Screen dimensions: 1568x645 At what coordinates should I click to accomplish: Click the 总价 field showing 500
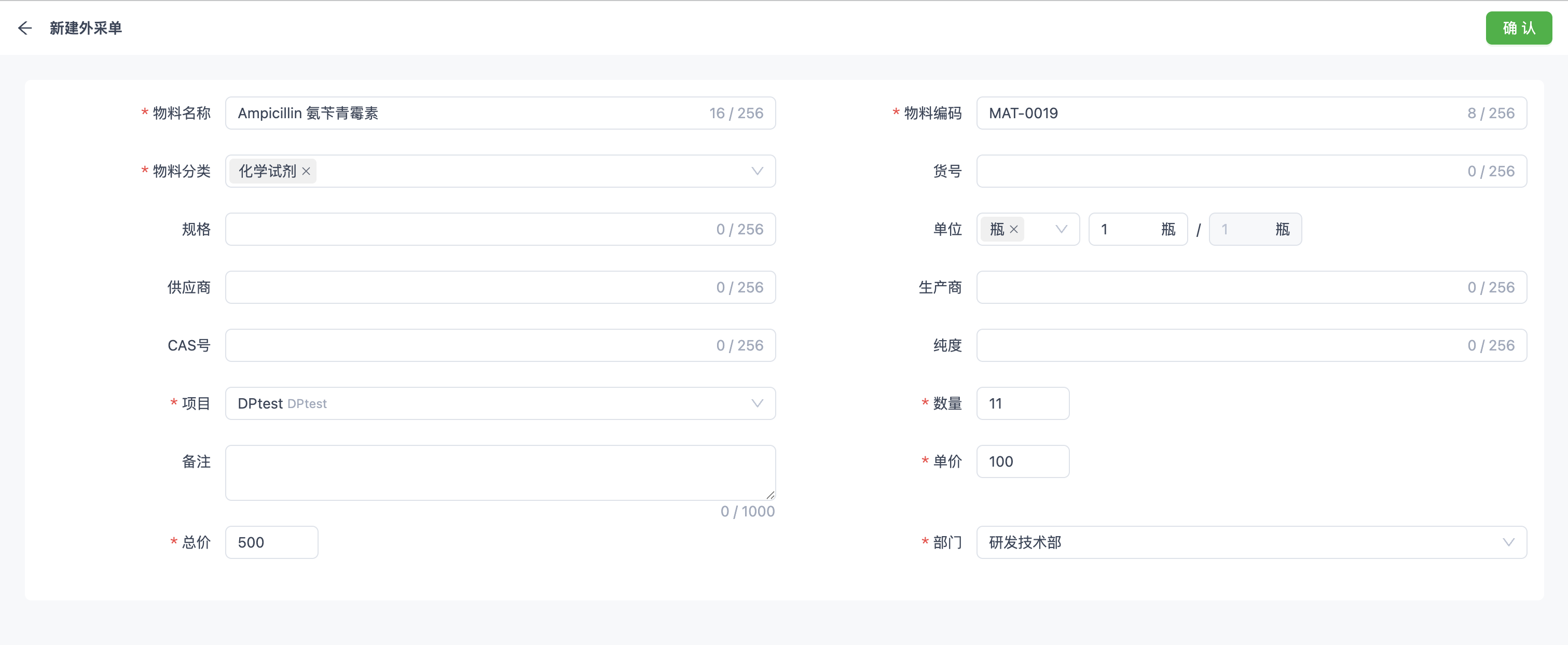tap(271, 542)
